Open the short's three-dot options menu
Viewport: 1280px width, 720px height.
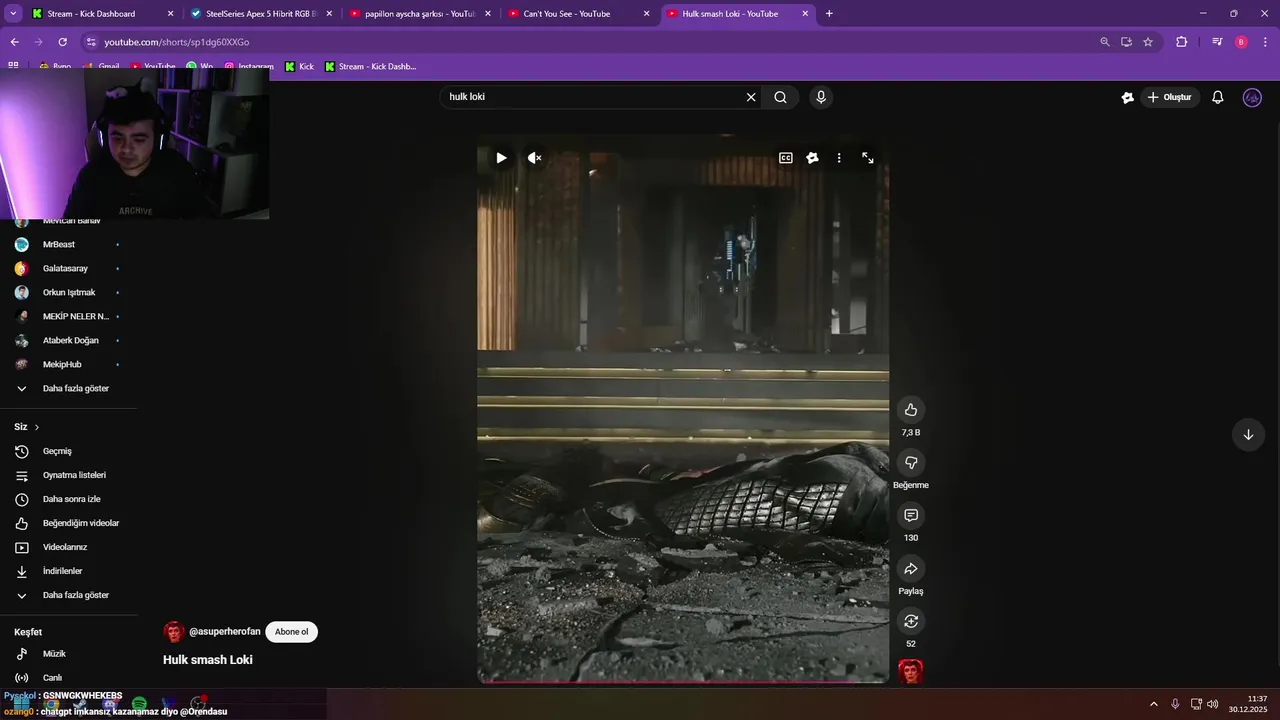point(839,158)
